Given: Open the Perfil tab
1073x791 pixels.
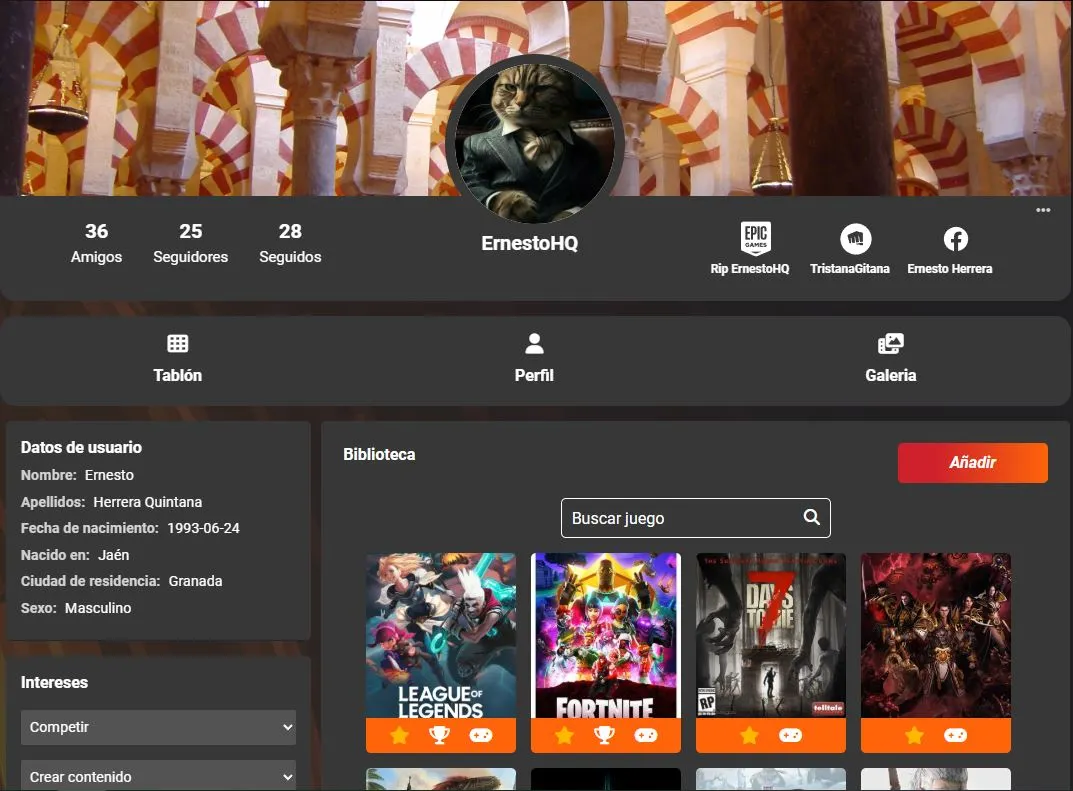Looking at the screenshot, I should point(534,359).
